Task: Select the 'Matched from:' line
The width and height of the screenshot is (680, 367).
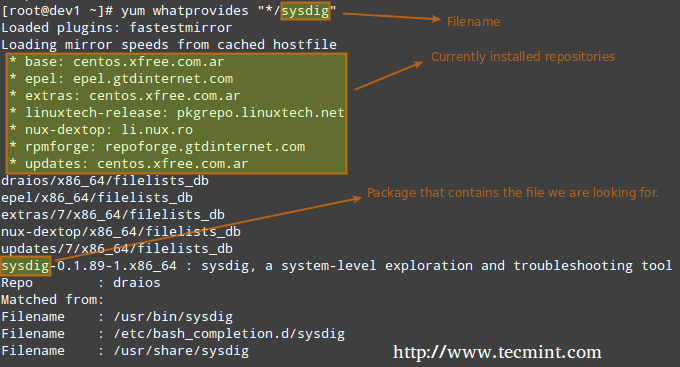Action: tap(53, 299)
